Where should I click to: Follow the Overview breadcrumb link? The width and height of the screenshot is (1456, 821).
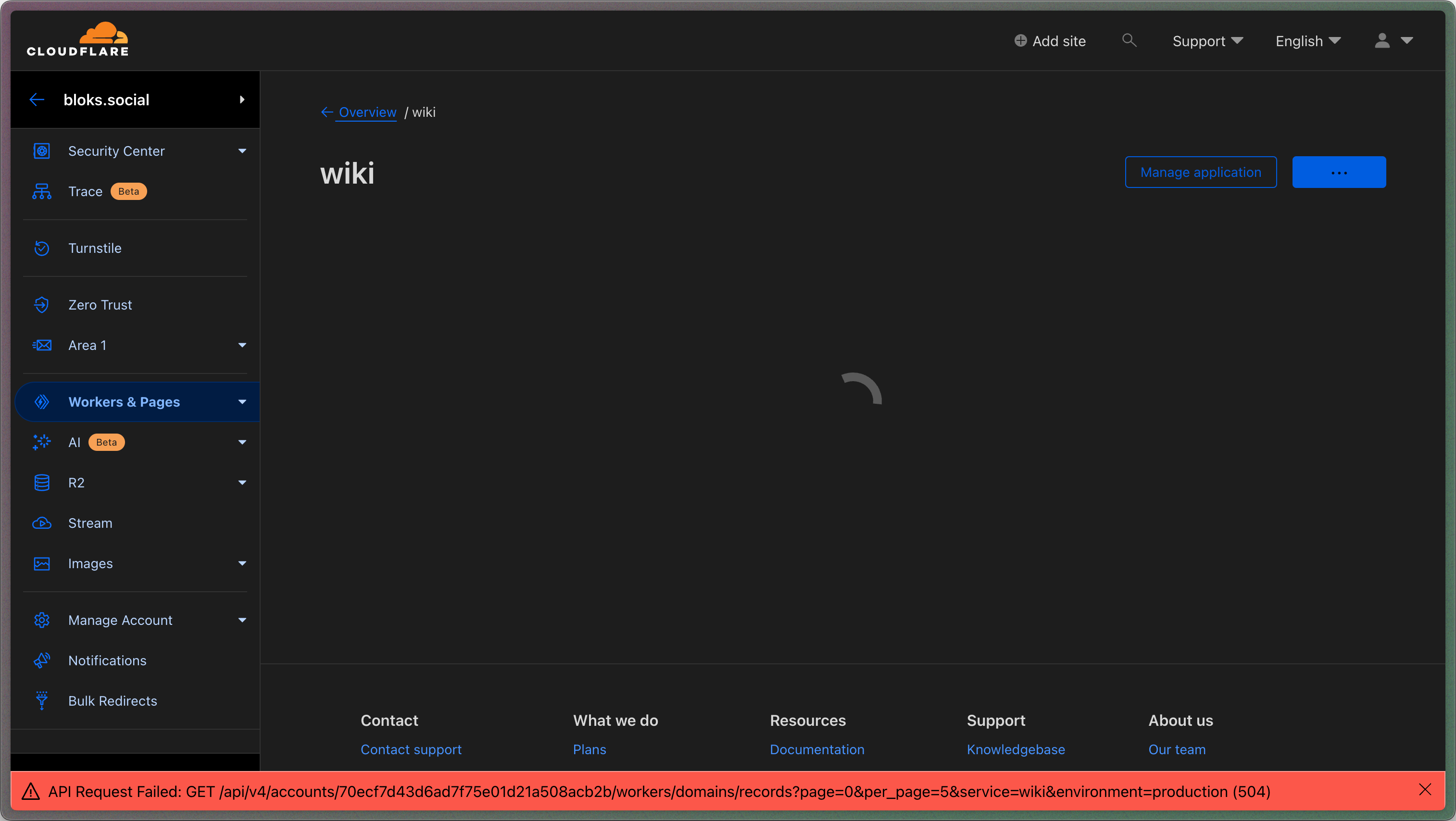(x=367, y=112)
